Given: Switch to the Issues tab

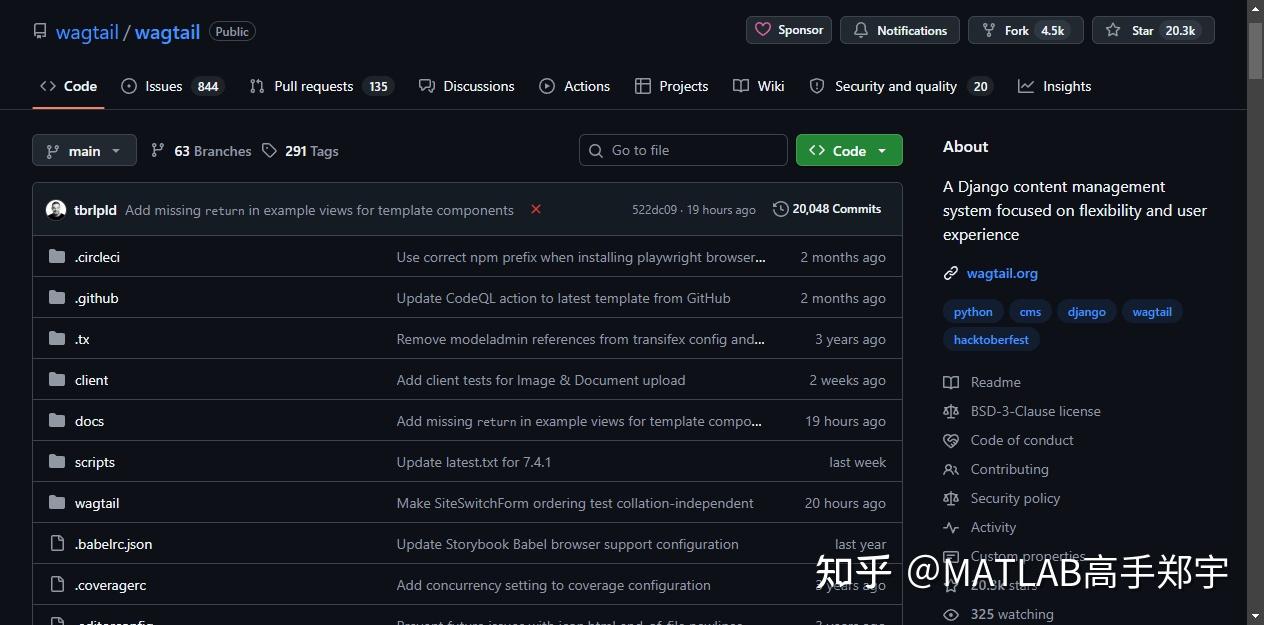Looking at the screenshot, I should 172,86.
